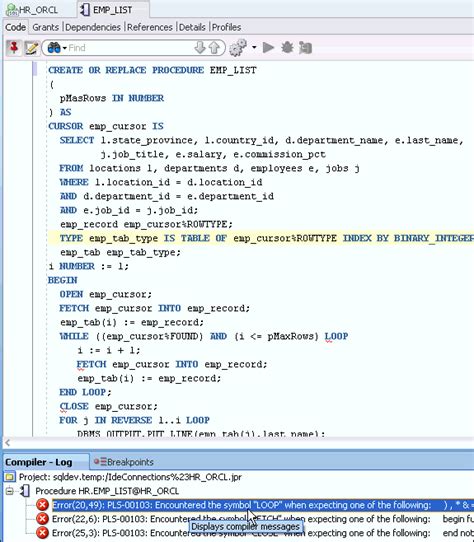The image size is (474, 542).
Task: Click the green Run play button
Action: pyautogui.click(x=268, y=48)
